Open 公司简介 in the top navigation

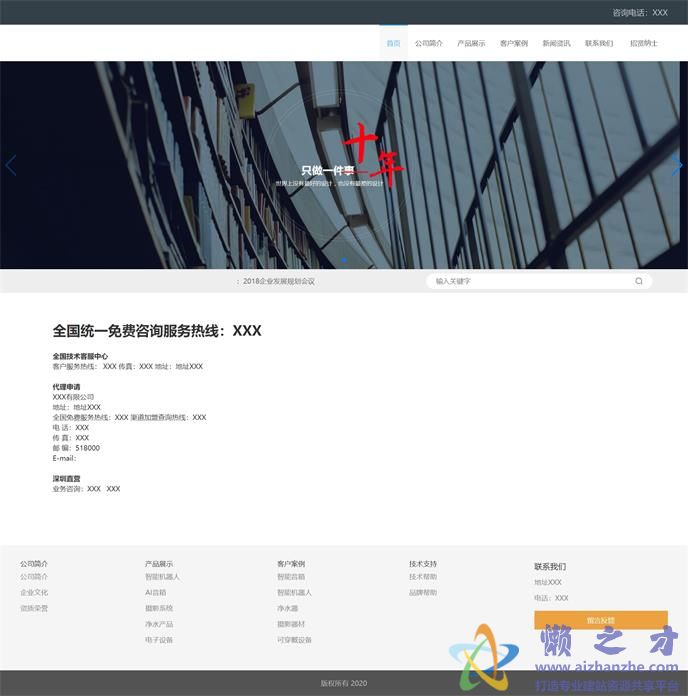428,43
